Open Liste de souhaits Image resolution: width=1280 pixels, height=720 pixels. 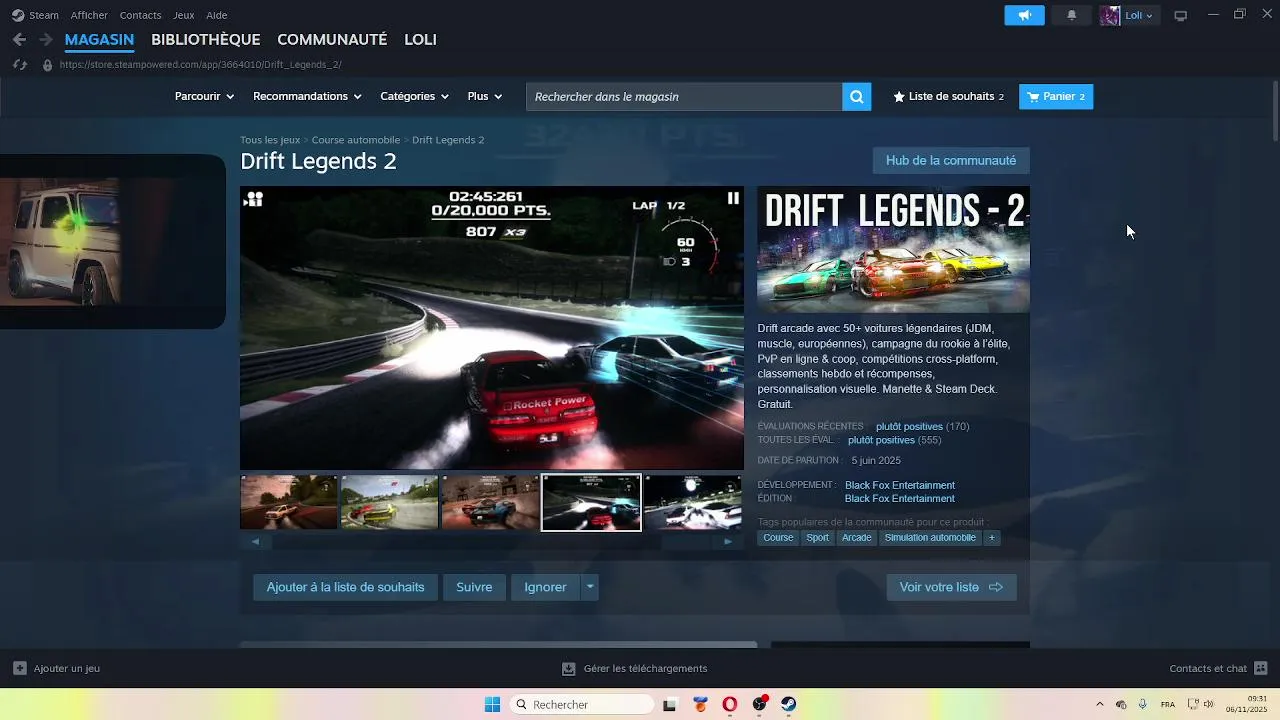tap(948, 97)
